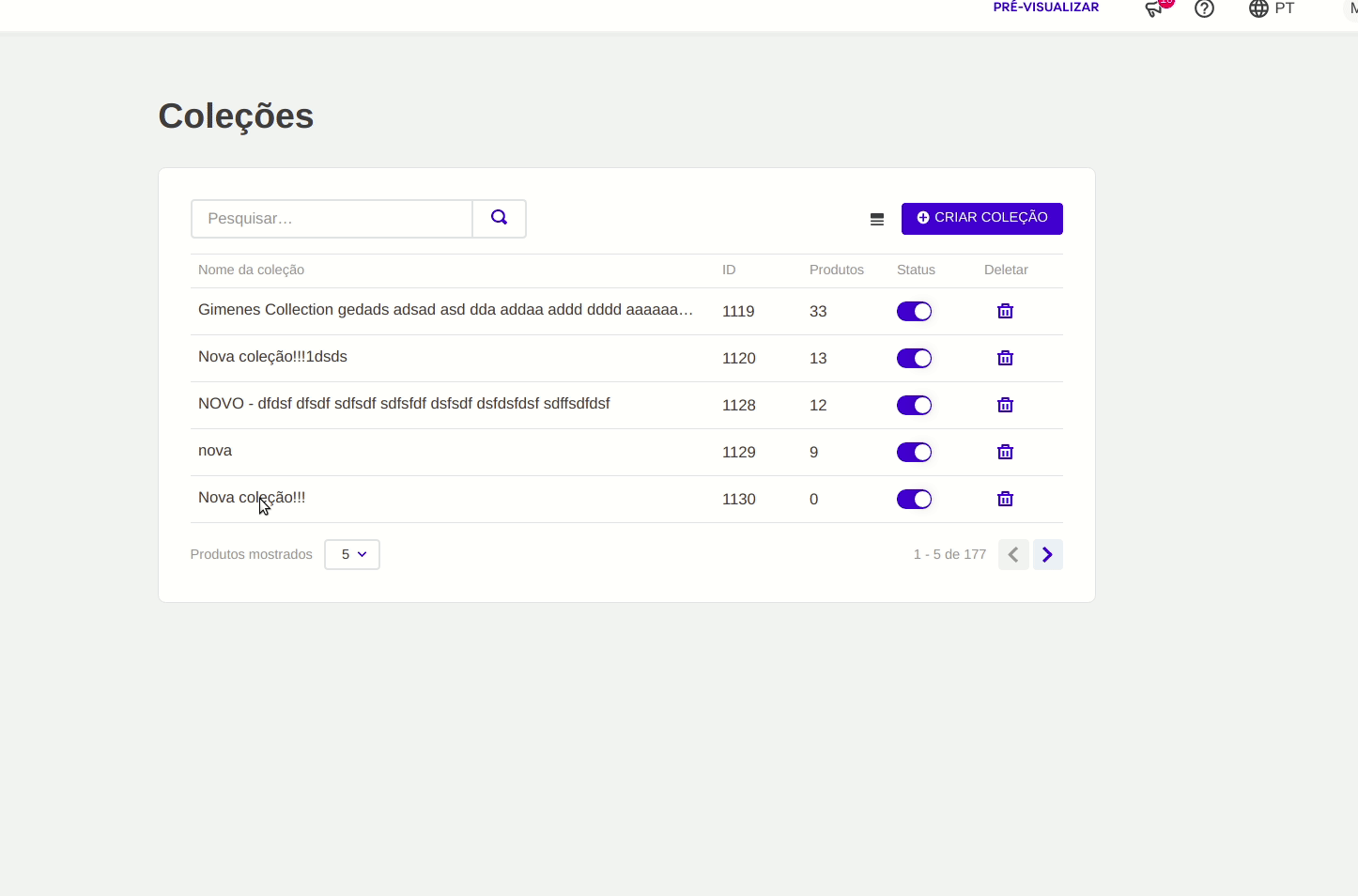The width and height of the screenshot is (1358, 896).
Task: Delete the 'nova' collection, ID 1129
Action: click(1005, 452)
